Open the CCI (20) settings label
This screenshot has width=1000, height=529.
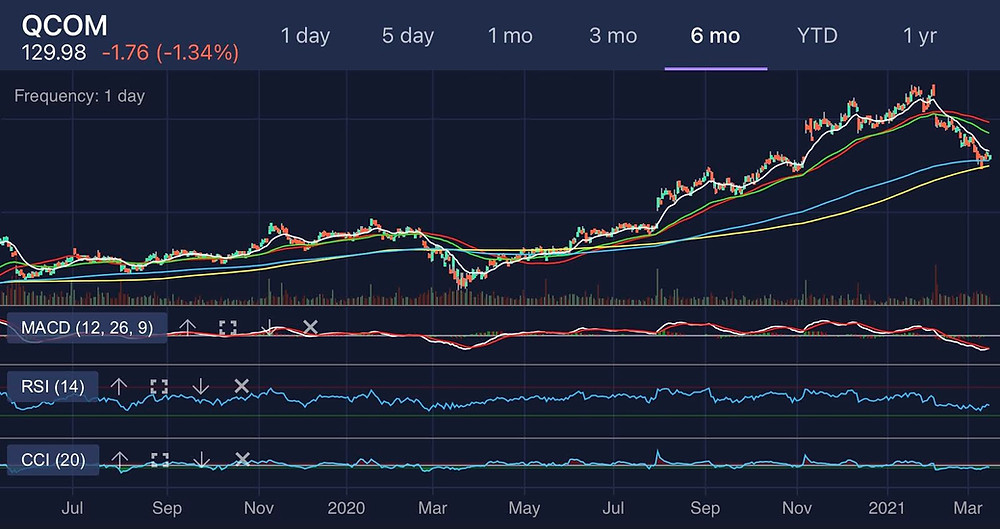pos(53,459)
